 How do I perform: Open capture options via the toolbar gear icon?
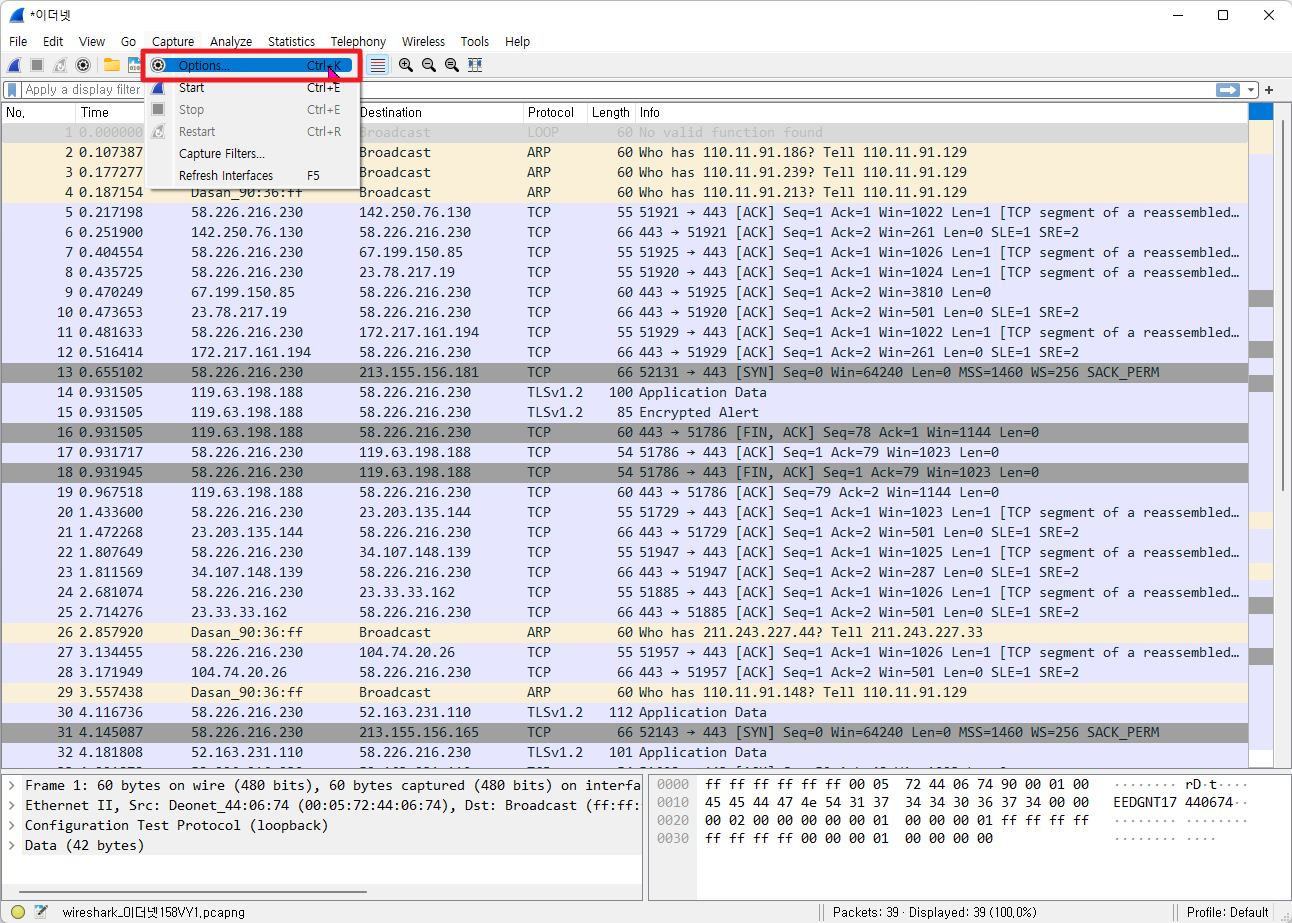(83, 65)
